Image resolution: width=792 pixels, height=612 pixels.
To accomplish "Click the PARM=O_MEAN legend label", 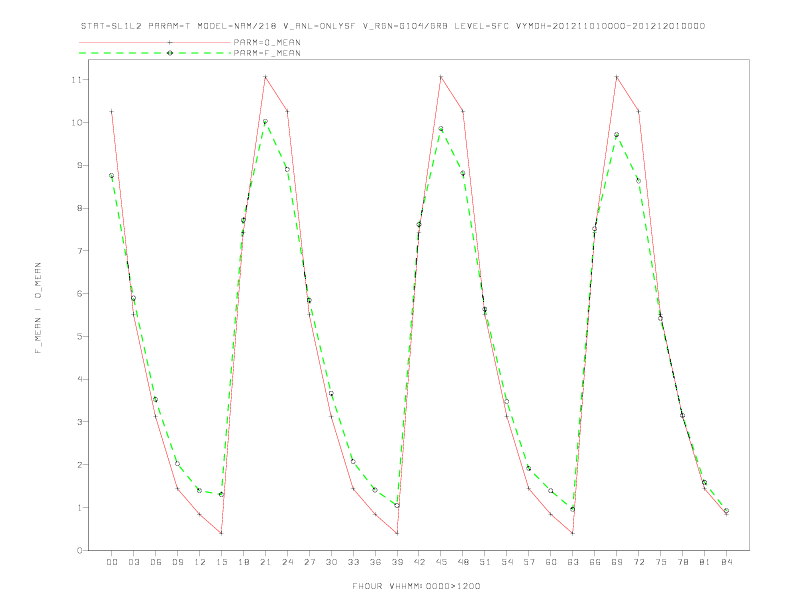I will point(267,42).
